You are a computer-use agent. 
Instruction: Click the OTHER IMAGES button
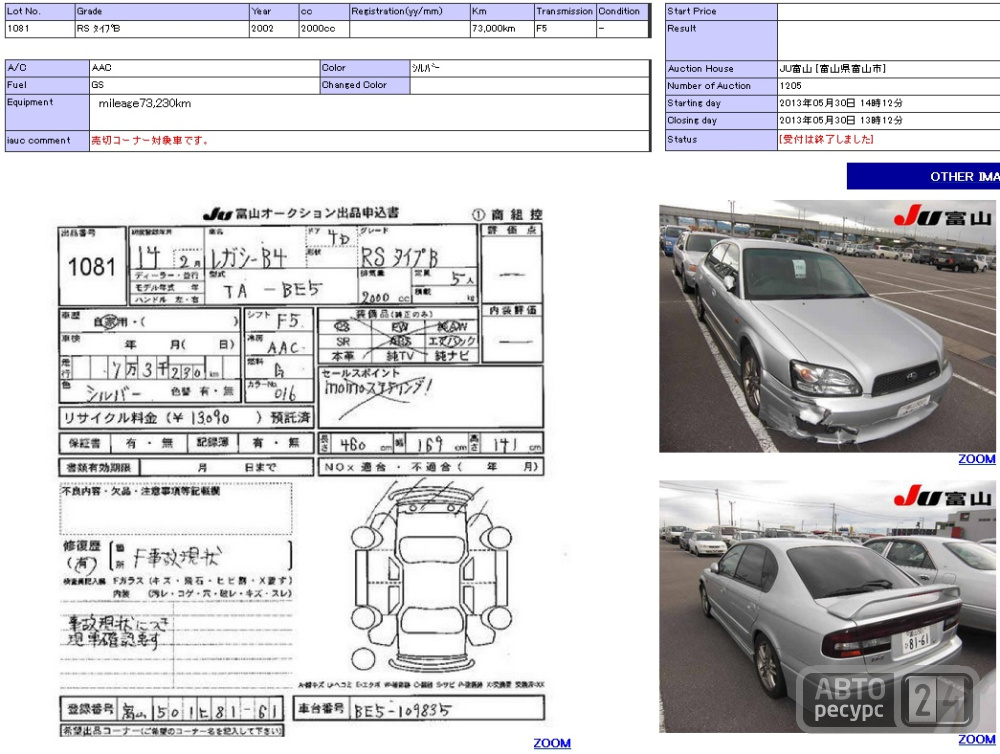click(x=923, y=176)
